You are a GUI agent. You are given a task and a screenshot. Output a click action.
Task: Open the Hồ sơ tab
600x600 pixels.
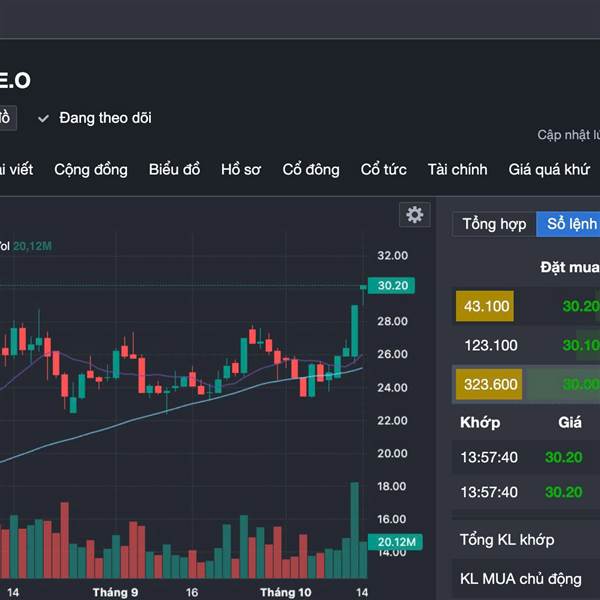click(241, 170)
